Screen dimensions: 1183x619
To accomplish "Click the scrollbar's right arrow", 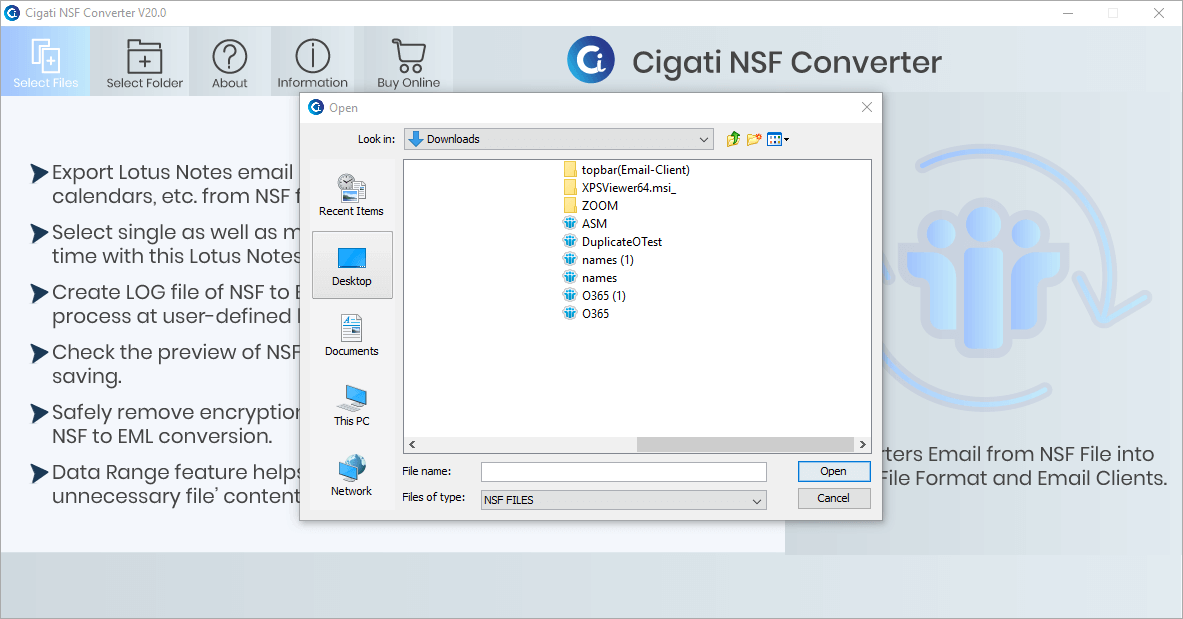I will coord(862,445).
